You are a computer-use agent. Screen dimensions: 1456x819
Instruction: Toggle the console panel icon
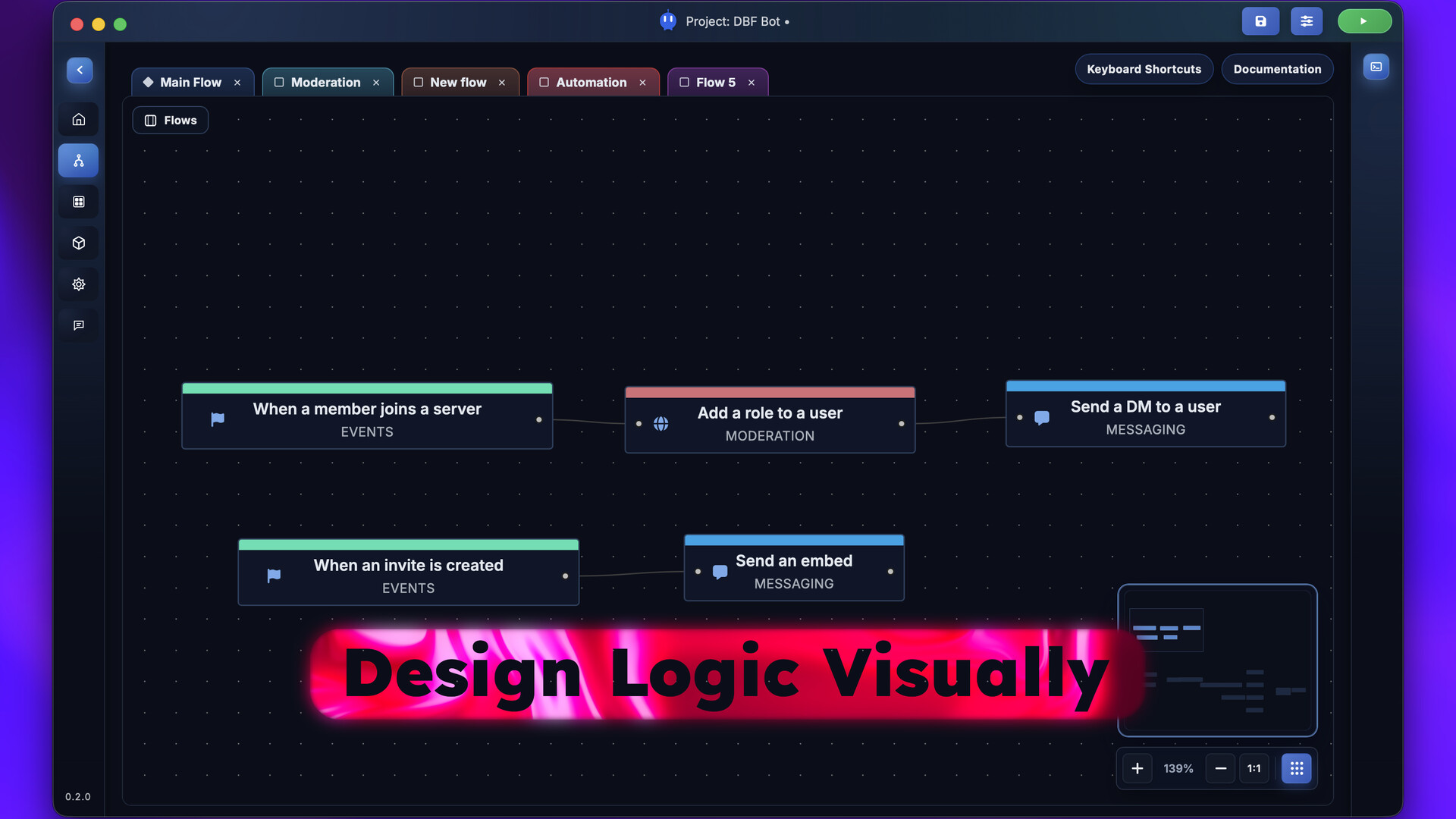click(1376, 67)
